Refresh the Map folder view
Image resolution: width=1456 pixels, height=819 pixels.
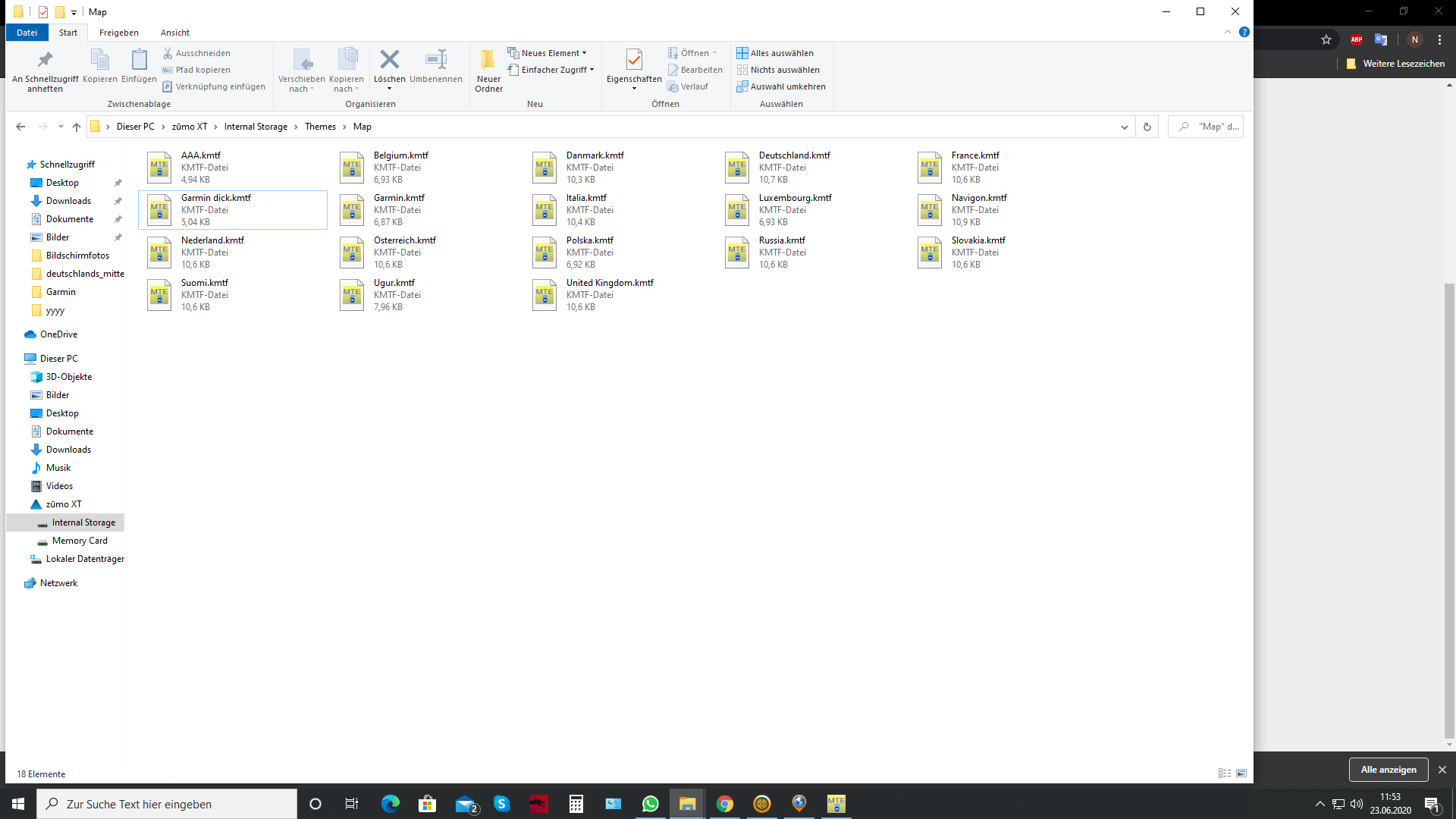(1147, 127)
